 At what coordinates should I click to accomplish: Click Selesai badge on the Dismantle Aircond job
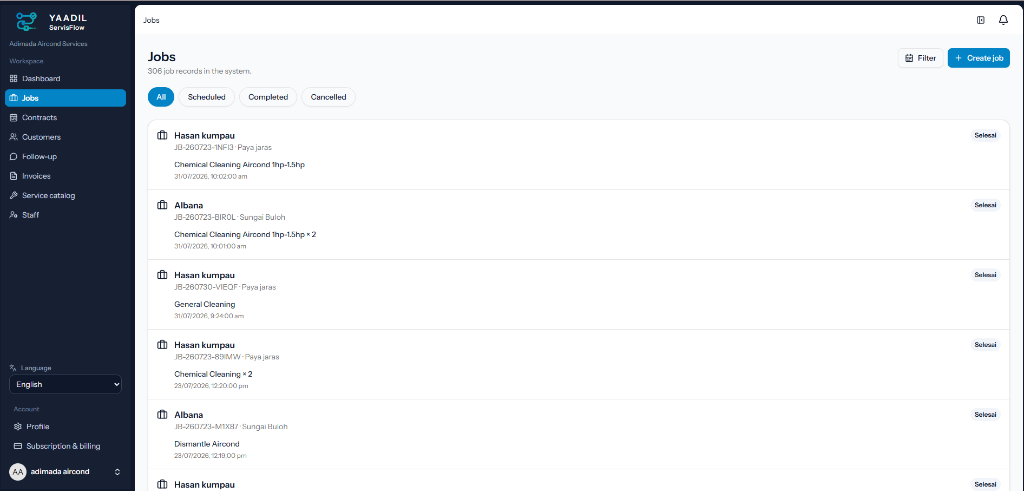point(985,415)
